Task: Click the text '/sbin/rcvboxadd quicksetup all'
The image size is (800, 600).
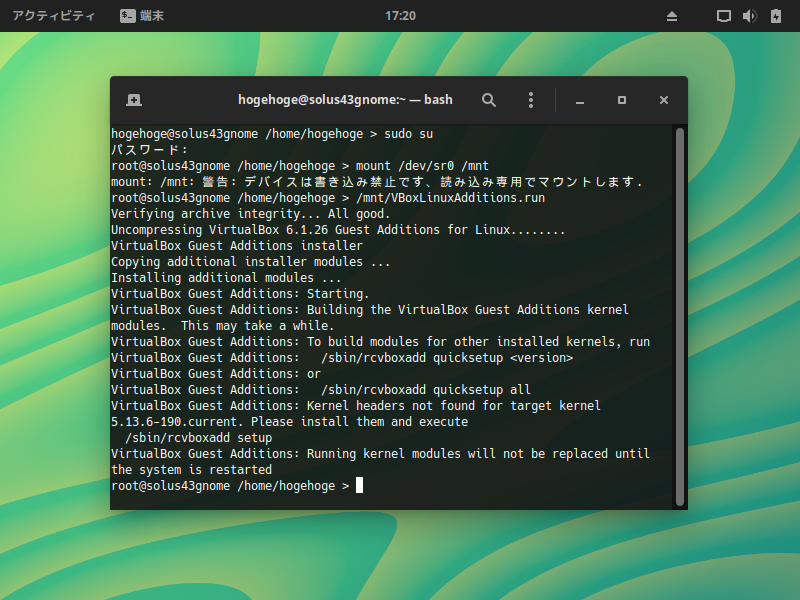Action: 426,390
